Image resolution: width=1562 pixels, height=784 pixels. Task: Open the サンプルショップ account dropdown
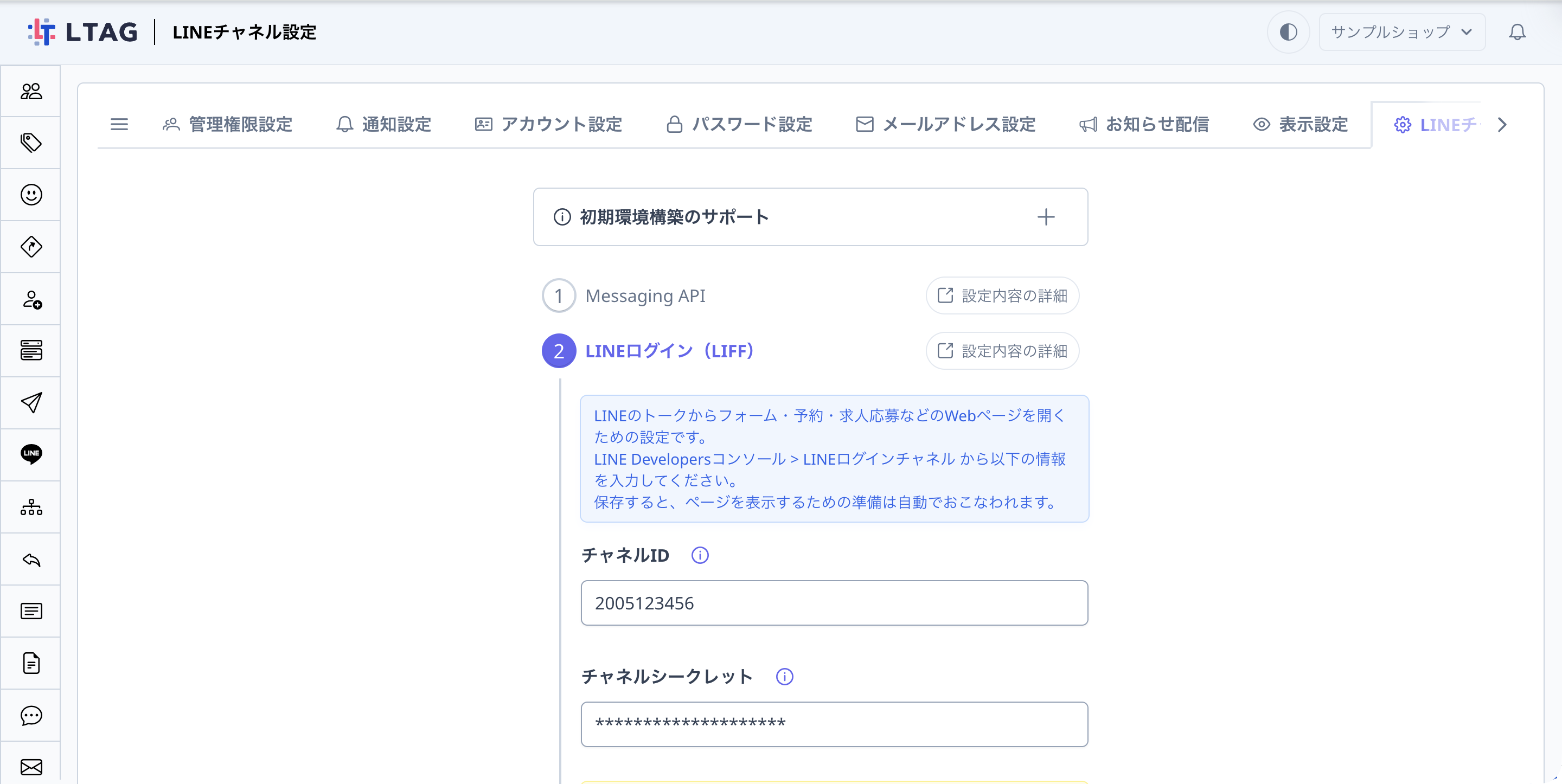point(1402,31)
